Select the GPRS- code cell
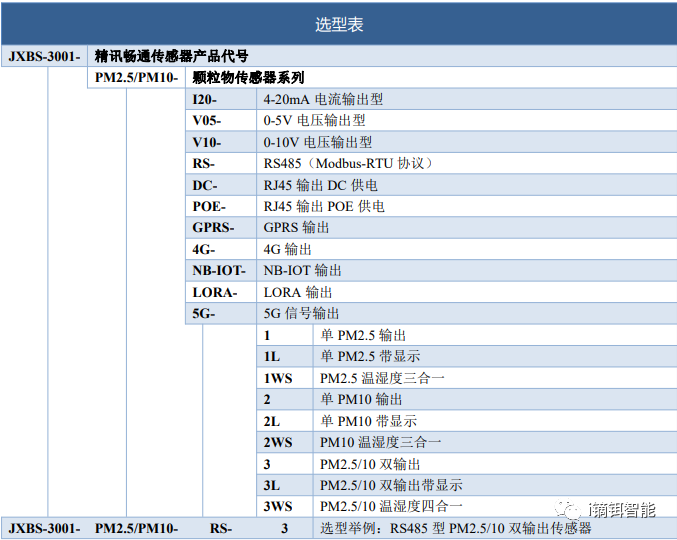Screen dimensions: 677x540 coord(213,227)
